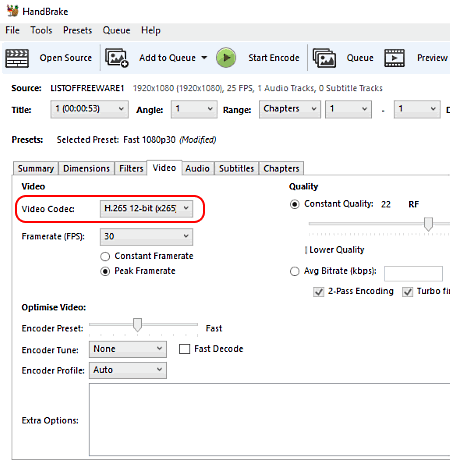This screenshot has height=461, width=450.
Task: Select the Constant Quality radio button
Action: tap(294, 204)
